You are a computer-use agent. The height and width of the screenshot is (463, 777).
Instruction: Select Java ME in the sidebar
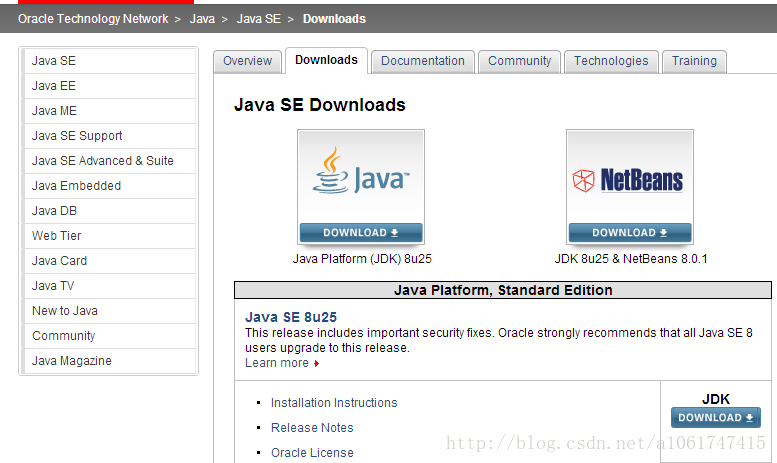click(x=110, y=111)
